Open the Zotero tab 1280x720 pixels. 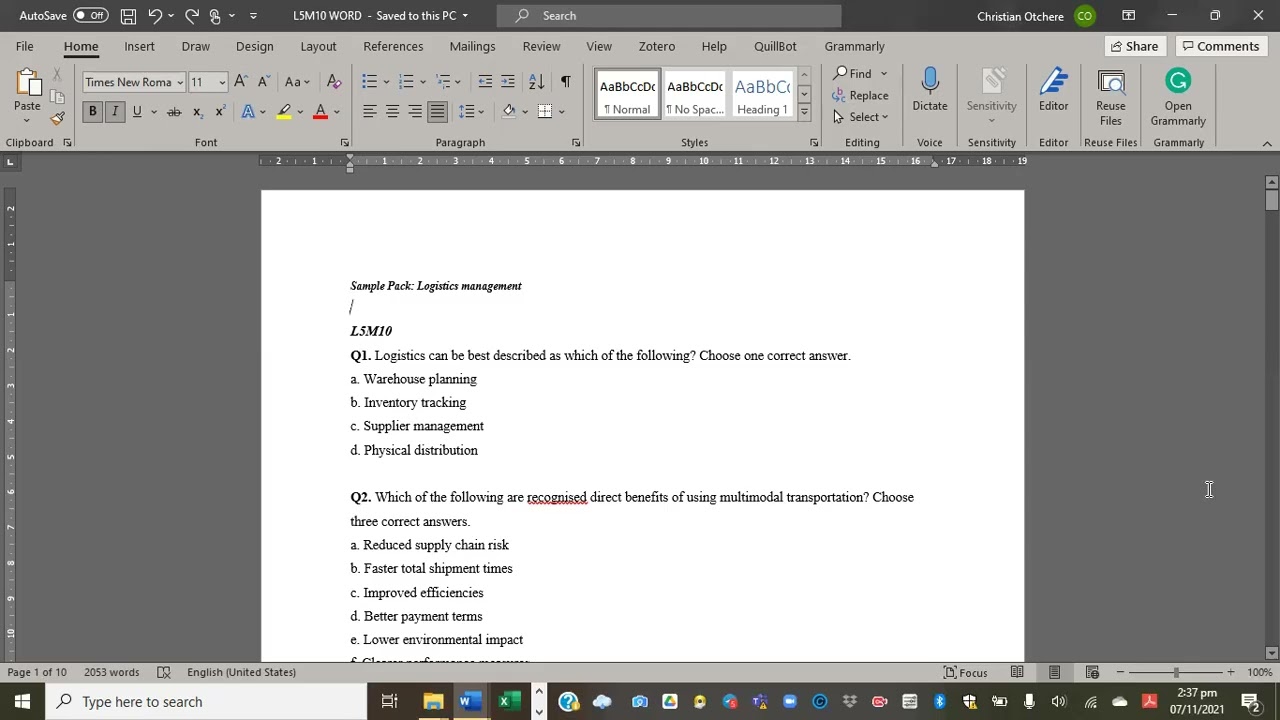[x=656, y=46]
